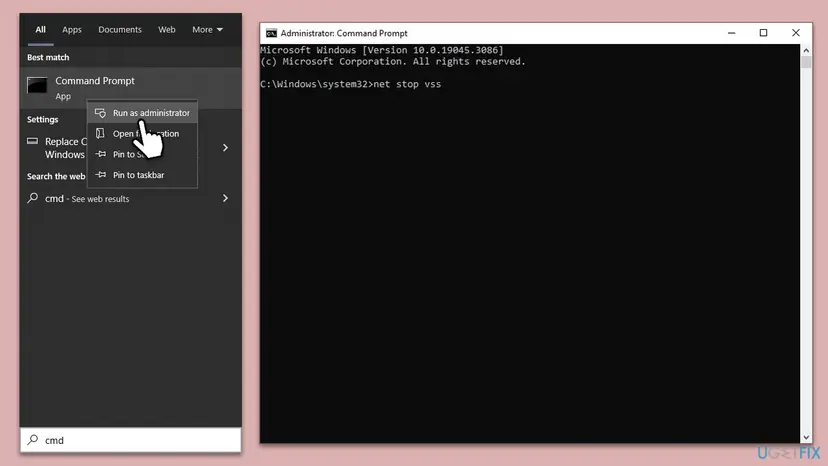Click the cmd icon in Command Prompt title bar
Viewport: 828px width, 466px height.
coord(271,33)
